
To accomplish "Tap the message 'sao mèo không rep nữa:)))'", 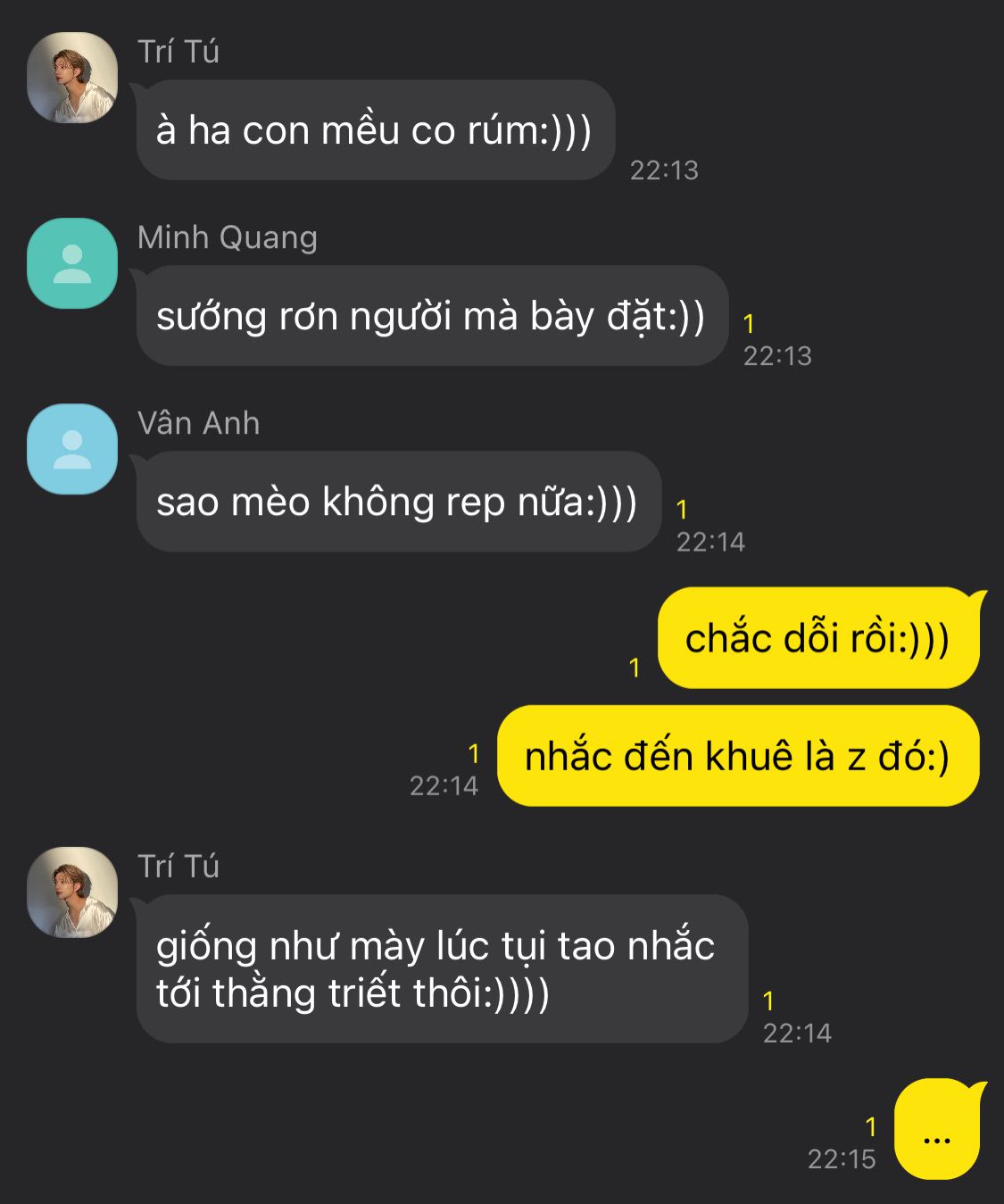I will point(399,502).
